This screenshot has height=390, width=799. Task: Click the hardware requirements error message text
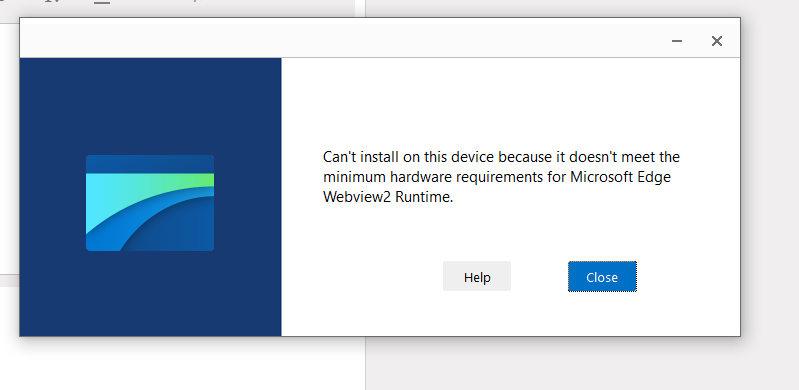pos(501,177)
